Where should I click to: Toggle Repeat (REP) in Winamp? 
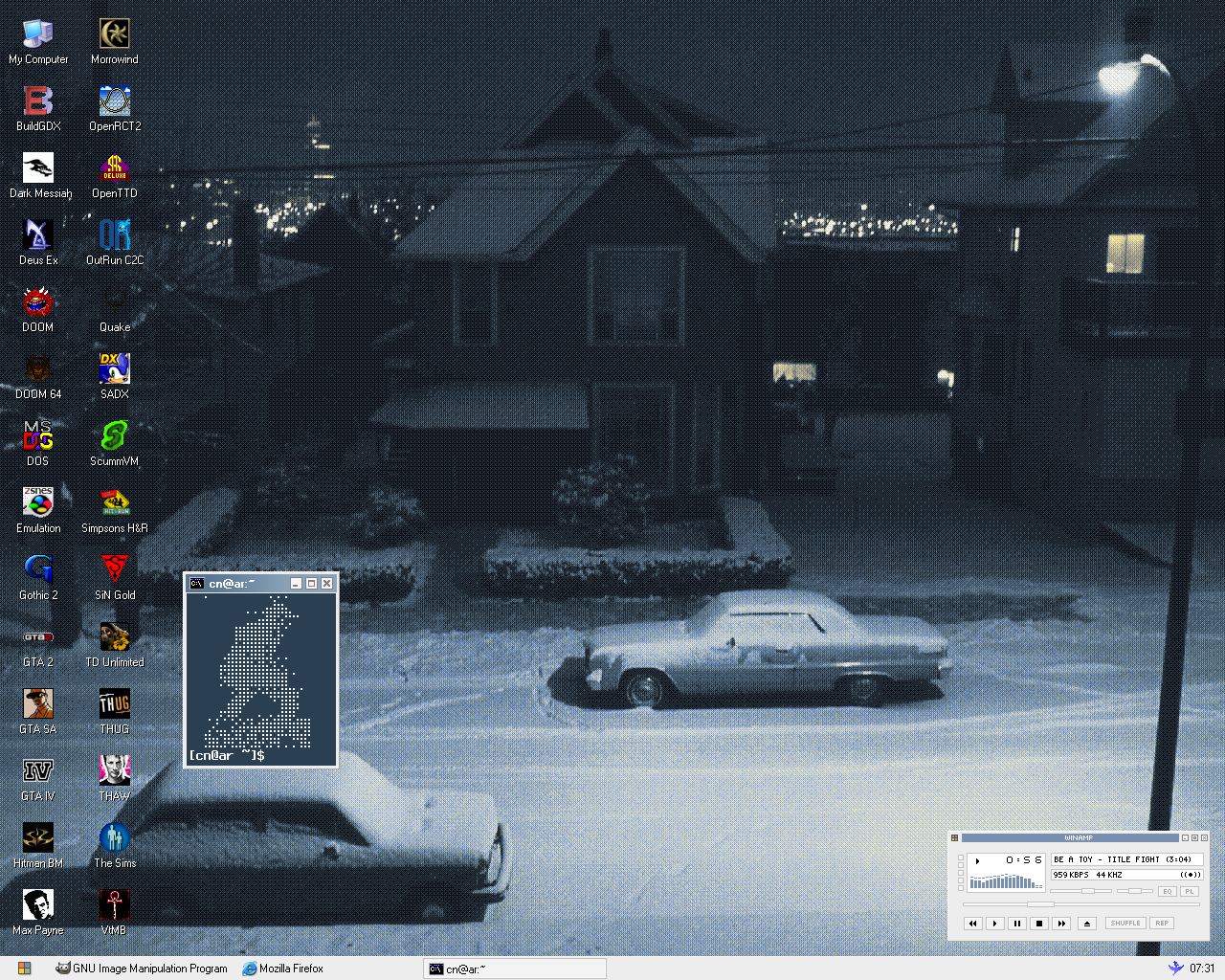click(1162, 924)
